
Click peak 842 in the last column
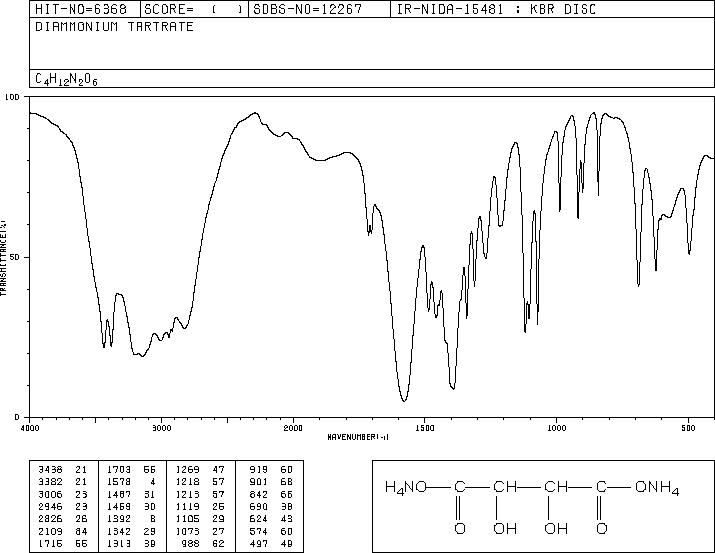pos(259,494)
